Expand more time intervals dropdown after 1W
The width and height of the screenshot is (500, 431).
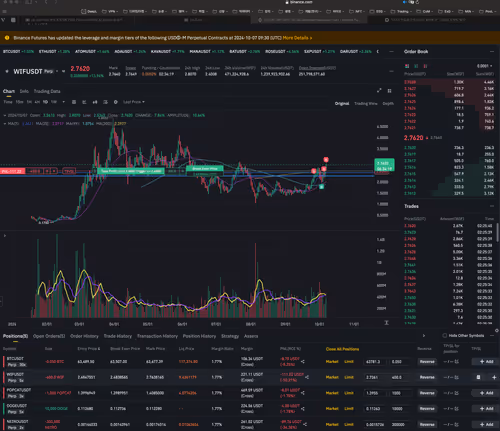(63, 102)
